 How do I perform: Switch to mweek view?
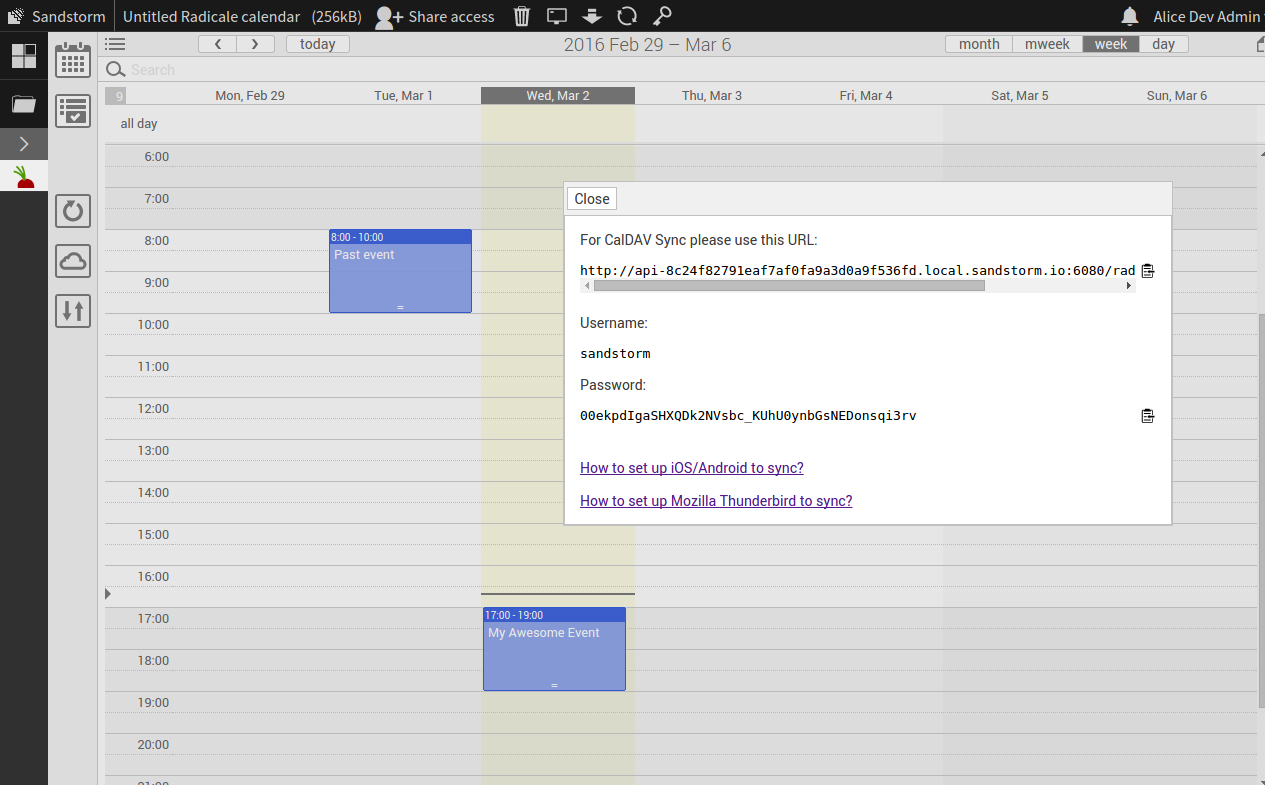1047,44
